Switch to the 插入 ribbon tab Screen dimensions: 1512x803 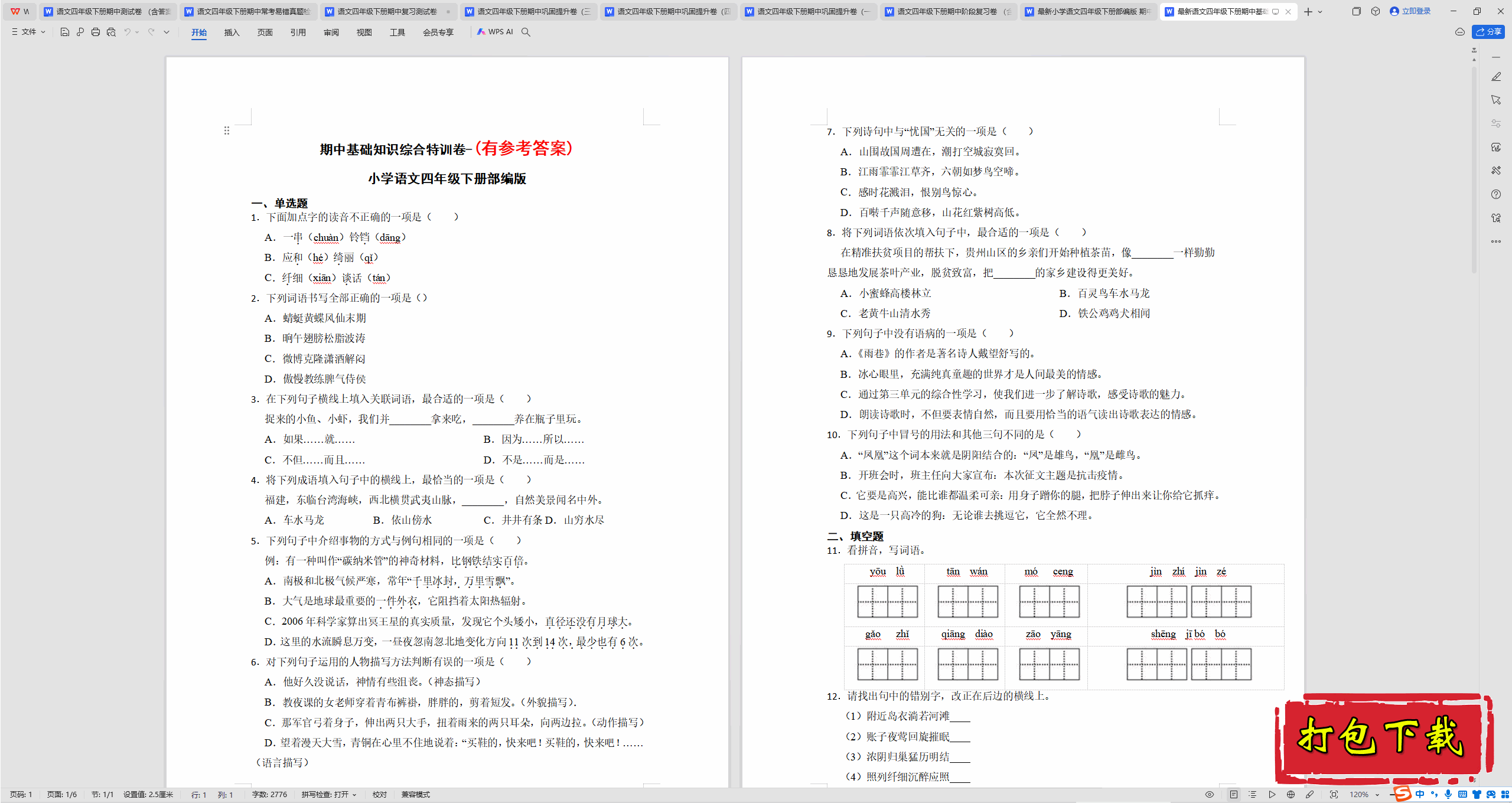(x=232, y=32)
